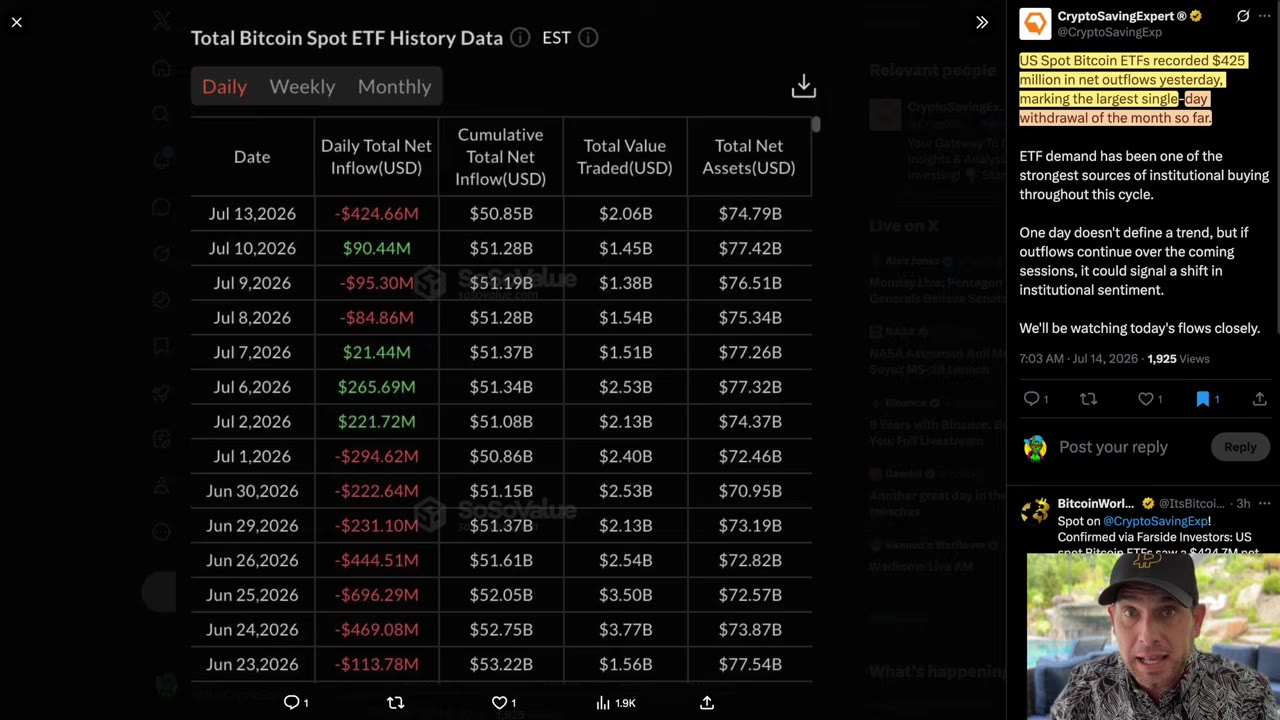Click the Grok icon in the post header
Viewport: 1280px width, 720px height.
click(1243, 16)
